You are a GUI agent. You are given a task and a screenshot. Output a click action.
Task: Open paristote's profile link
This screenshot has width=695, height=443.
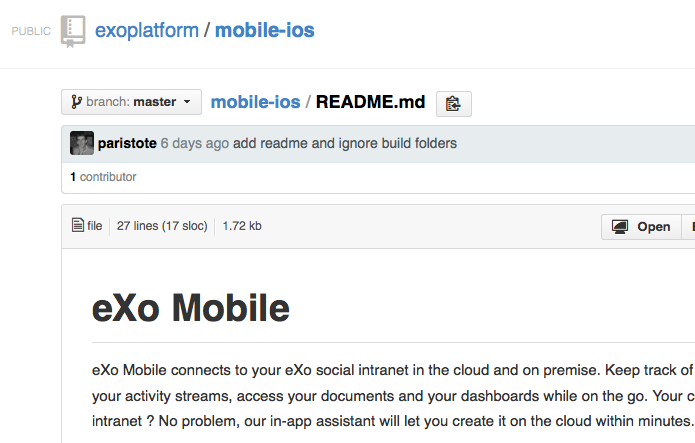[x=127, y=143]
